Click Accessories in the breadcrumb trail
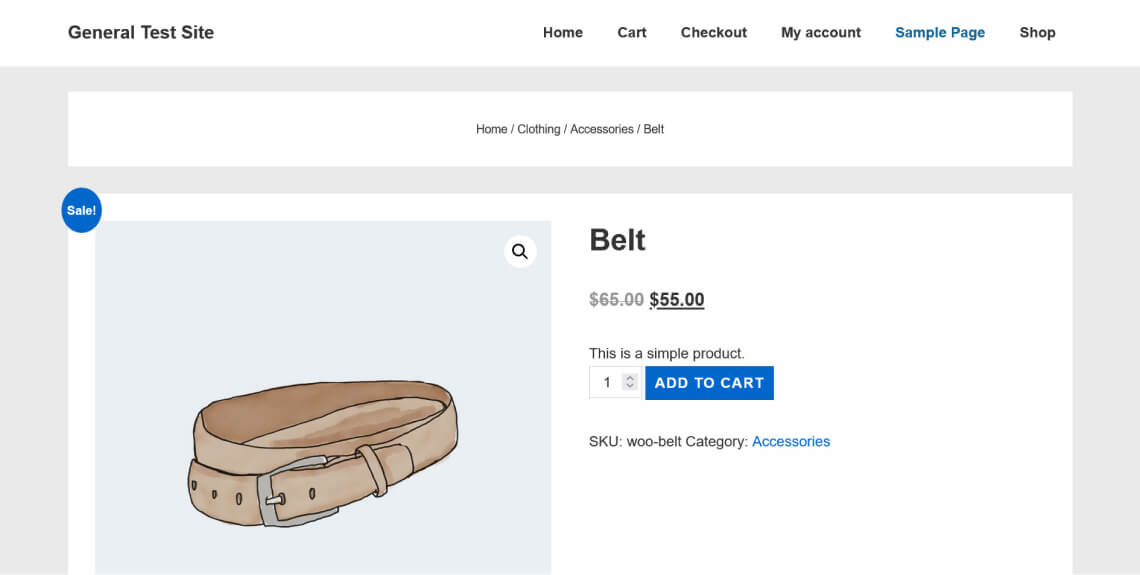1140x575 pixels. click(601, 129)
